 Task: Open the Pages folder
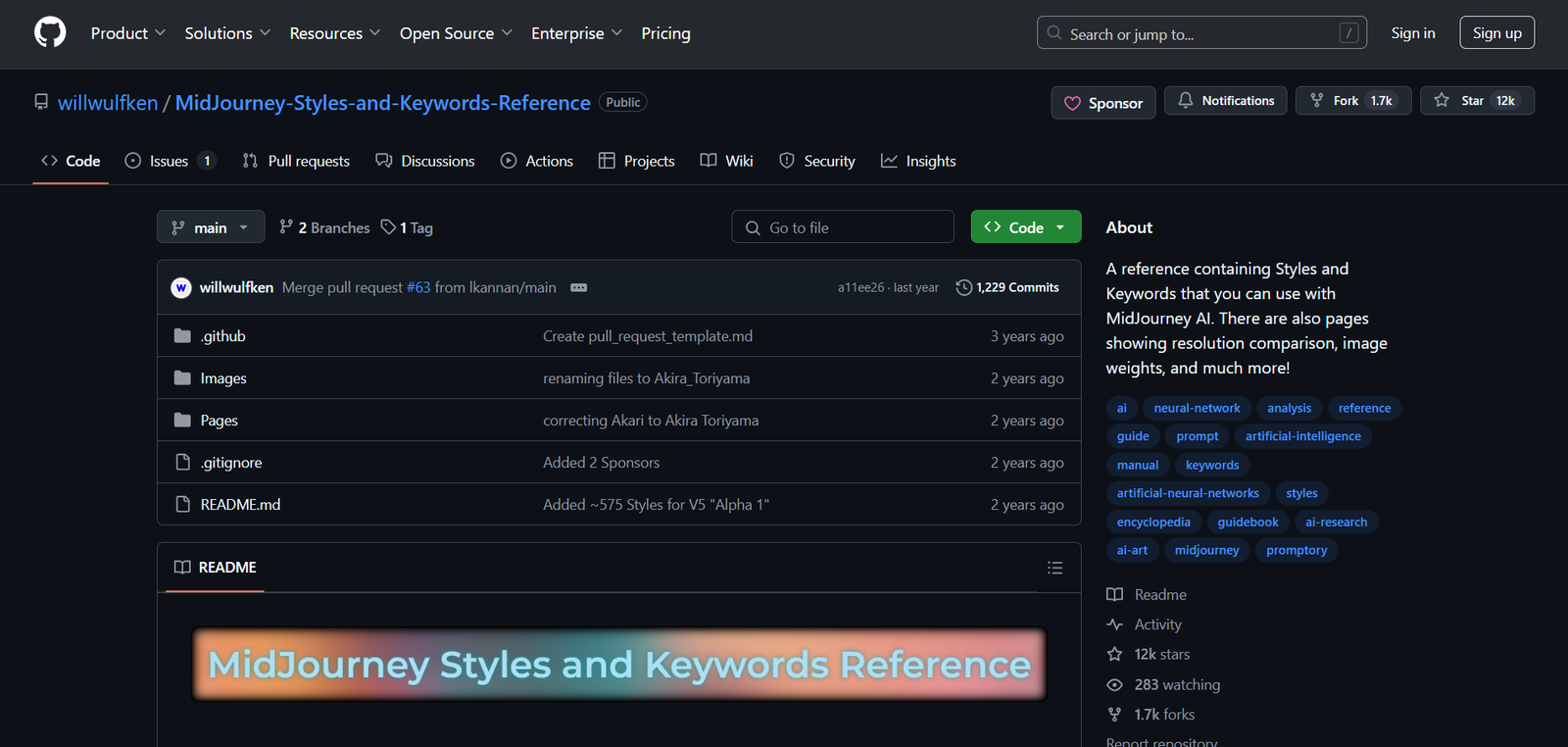pyautogui.click(x=220, y=421)
